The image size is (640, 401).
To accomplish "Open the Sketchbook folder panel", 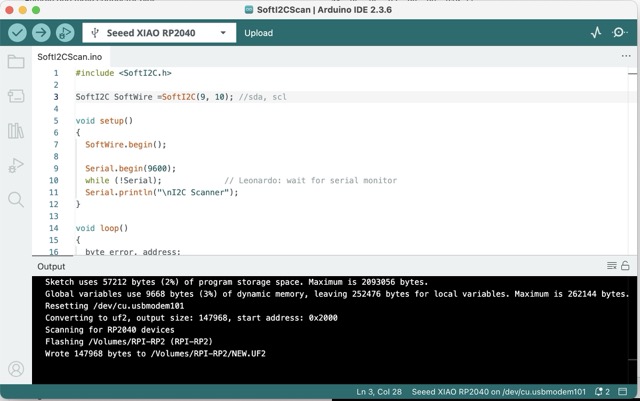I will [16, 62].
